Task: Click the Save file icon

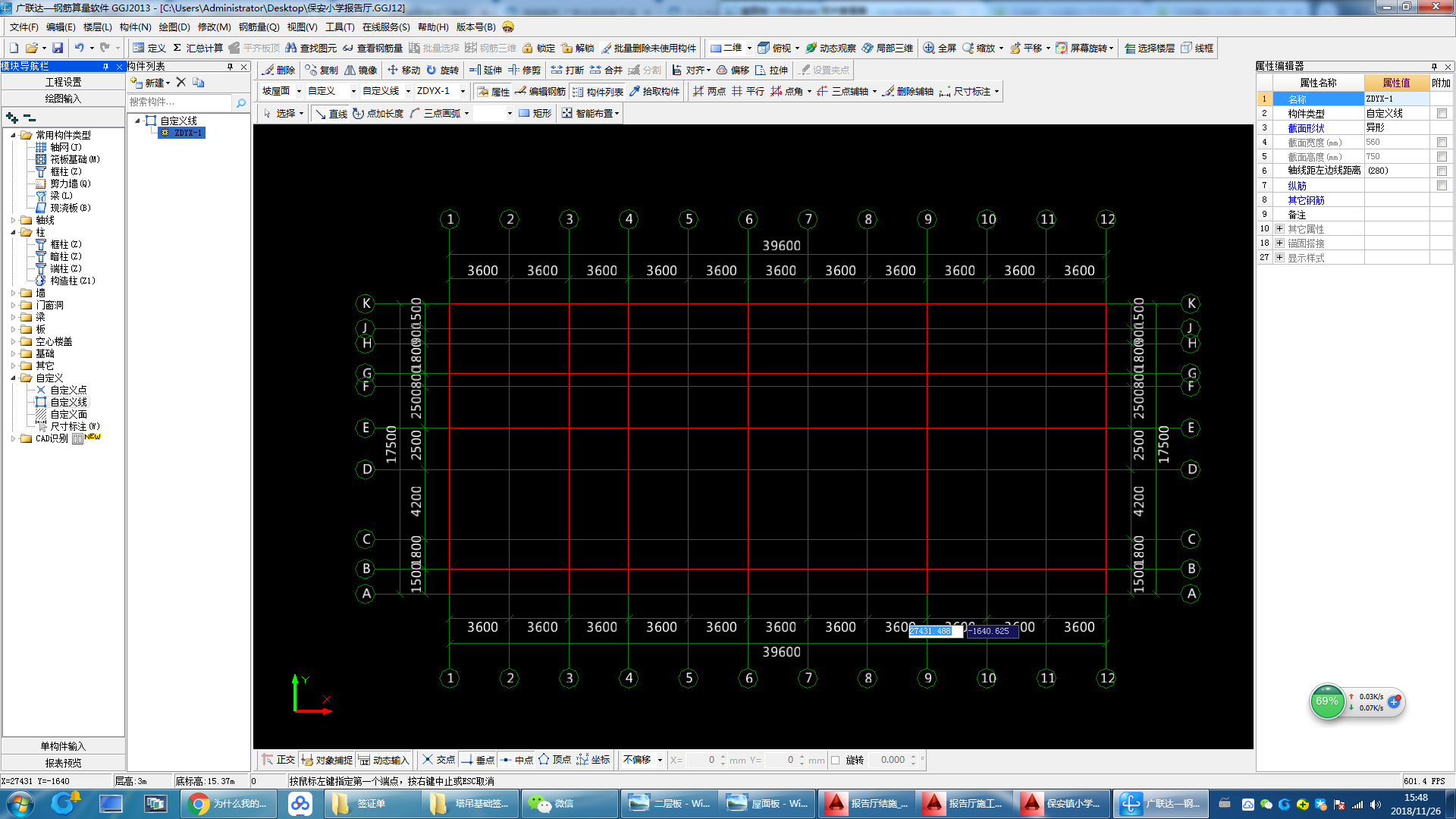Action: (58, 48)
